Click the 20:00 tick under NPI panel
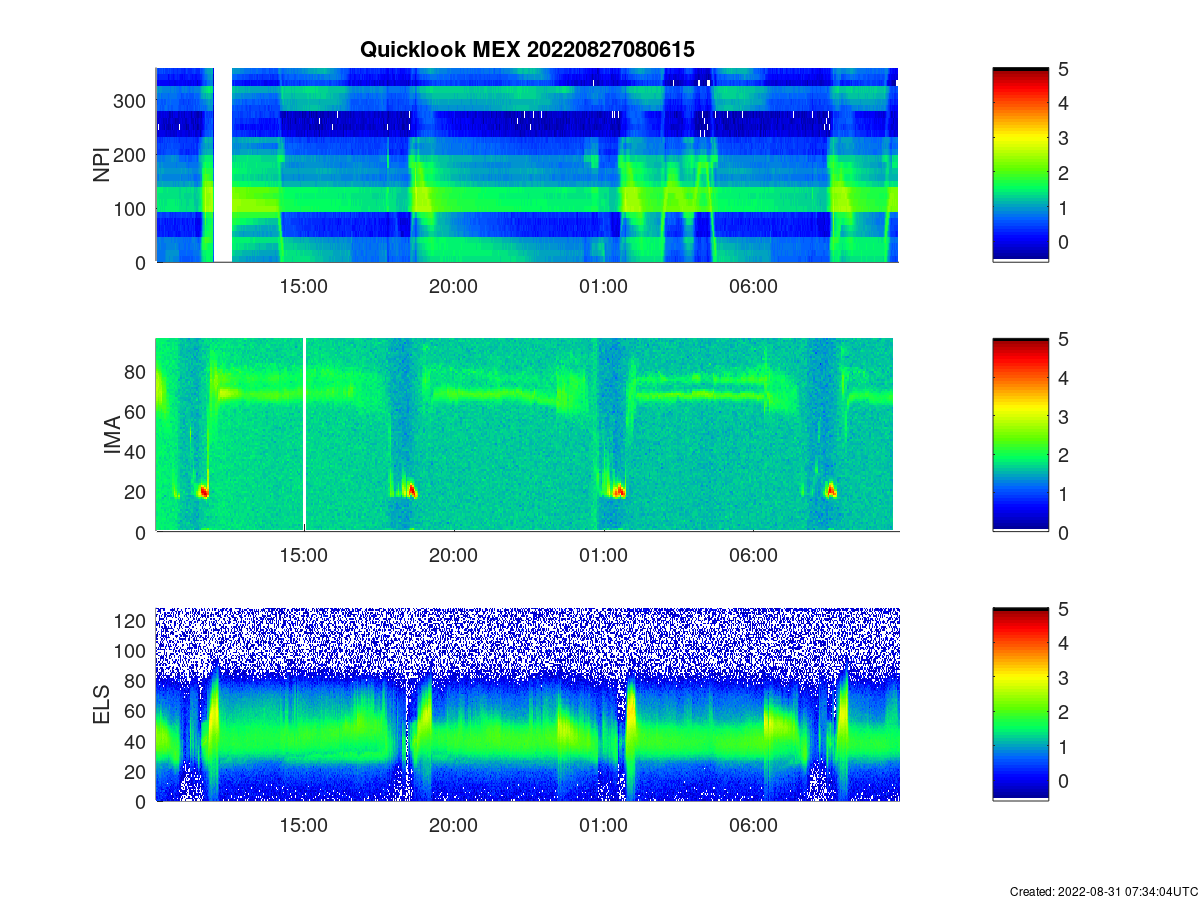The image size is (1200, 900). (454, 286)
